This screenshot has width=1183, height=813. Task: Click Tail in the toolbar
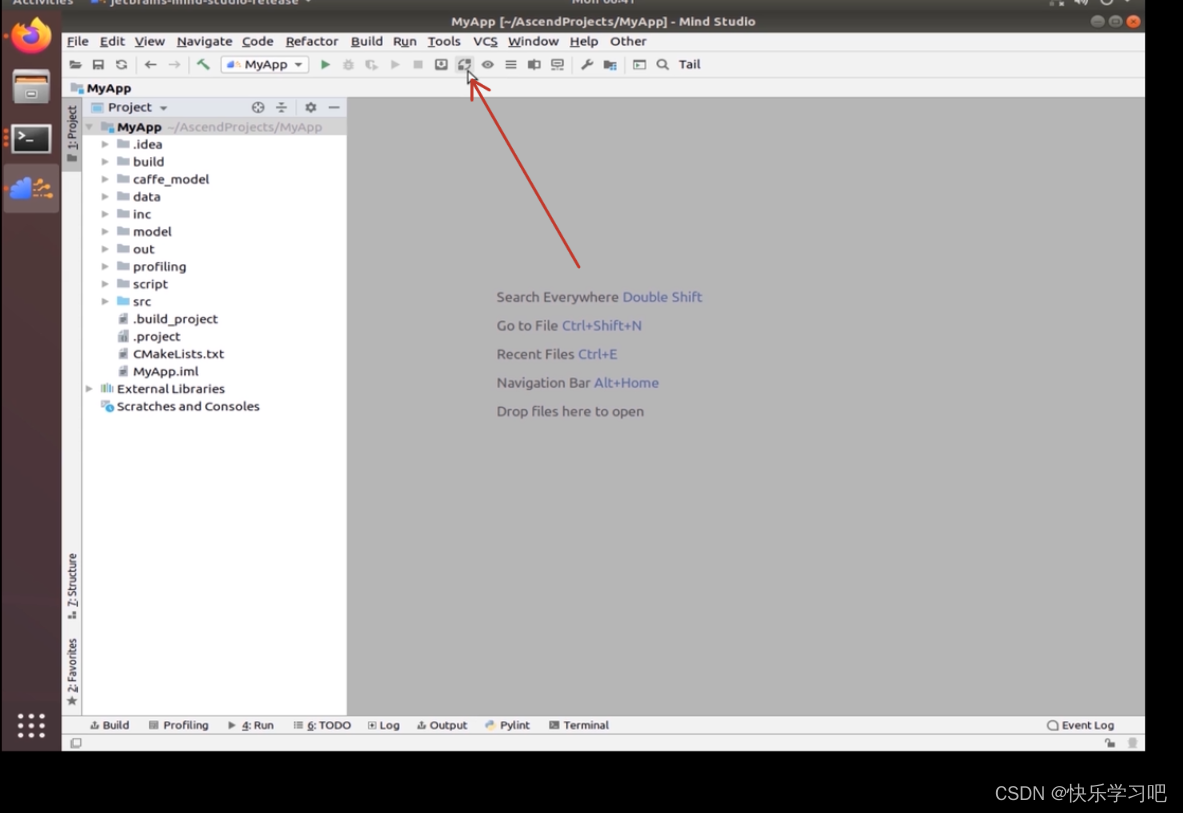[x=689, y=65]
